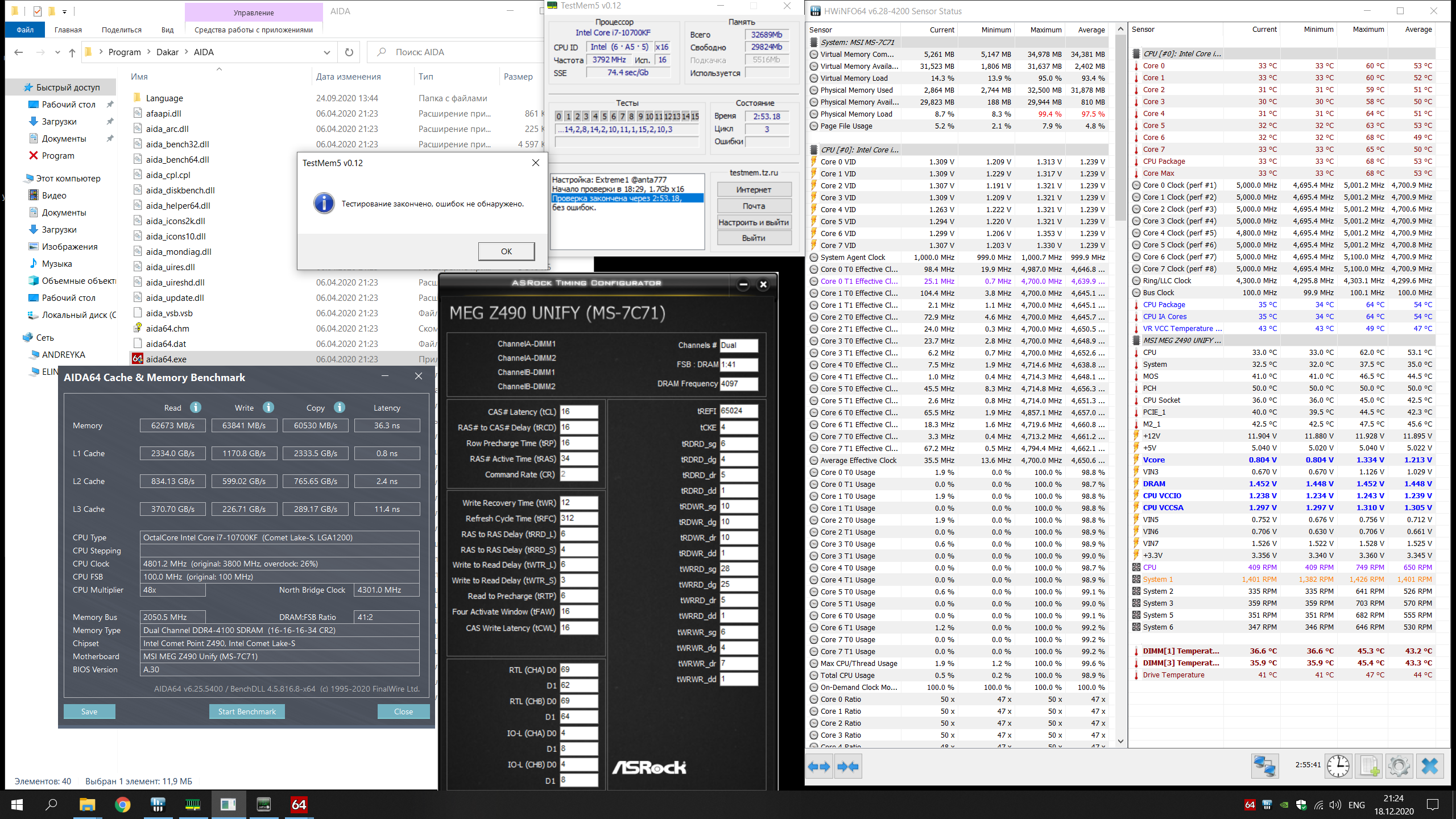Open the Вид ribbon tab
This screenshot has width=1456, height=819.
tap(167, 30)
